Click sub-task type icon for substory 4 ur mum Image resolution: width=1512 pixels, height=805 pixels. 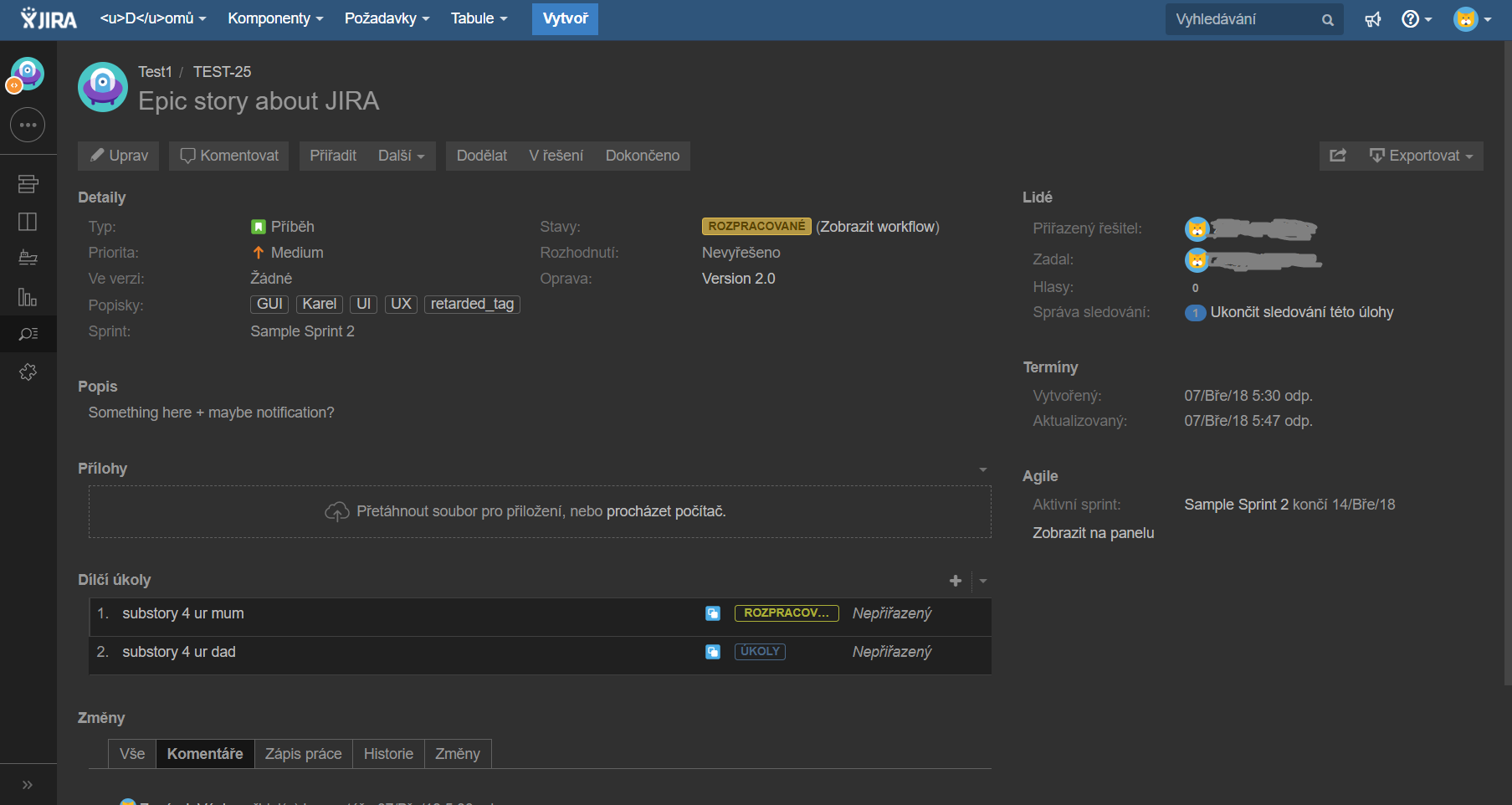click(713, 613)
